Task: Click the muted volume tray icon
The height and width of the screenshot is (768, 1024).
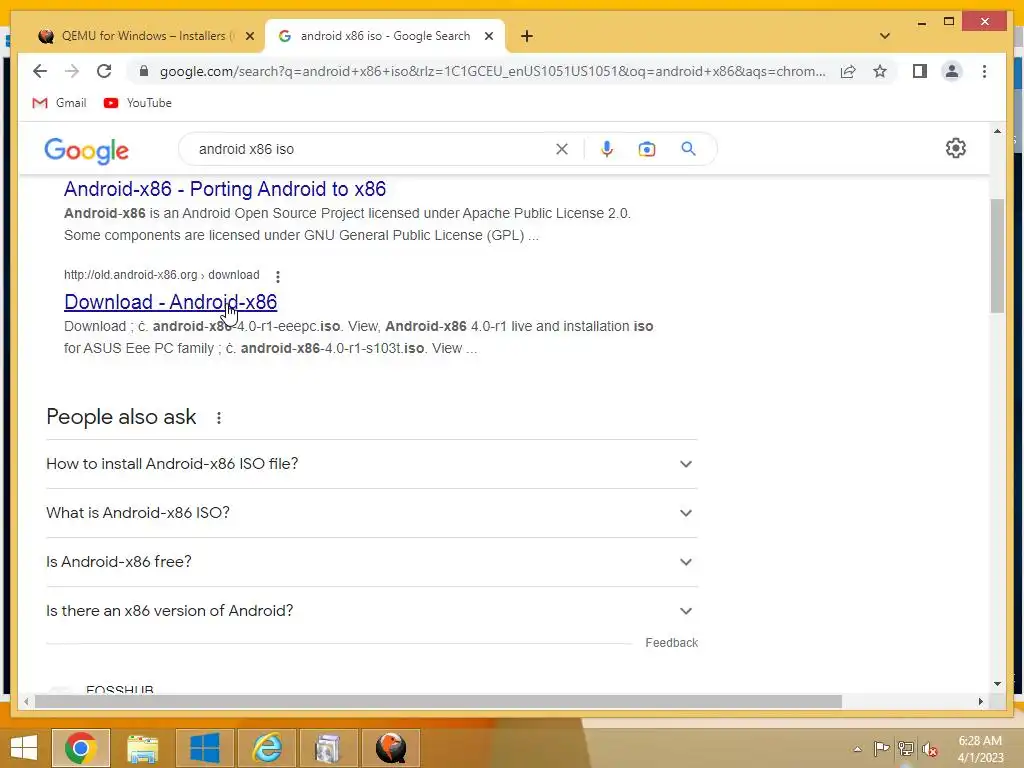Action: 929,748
